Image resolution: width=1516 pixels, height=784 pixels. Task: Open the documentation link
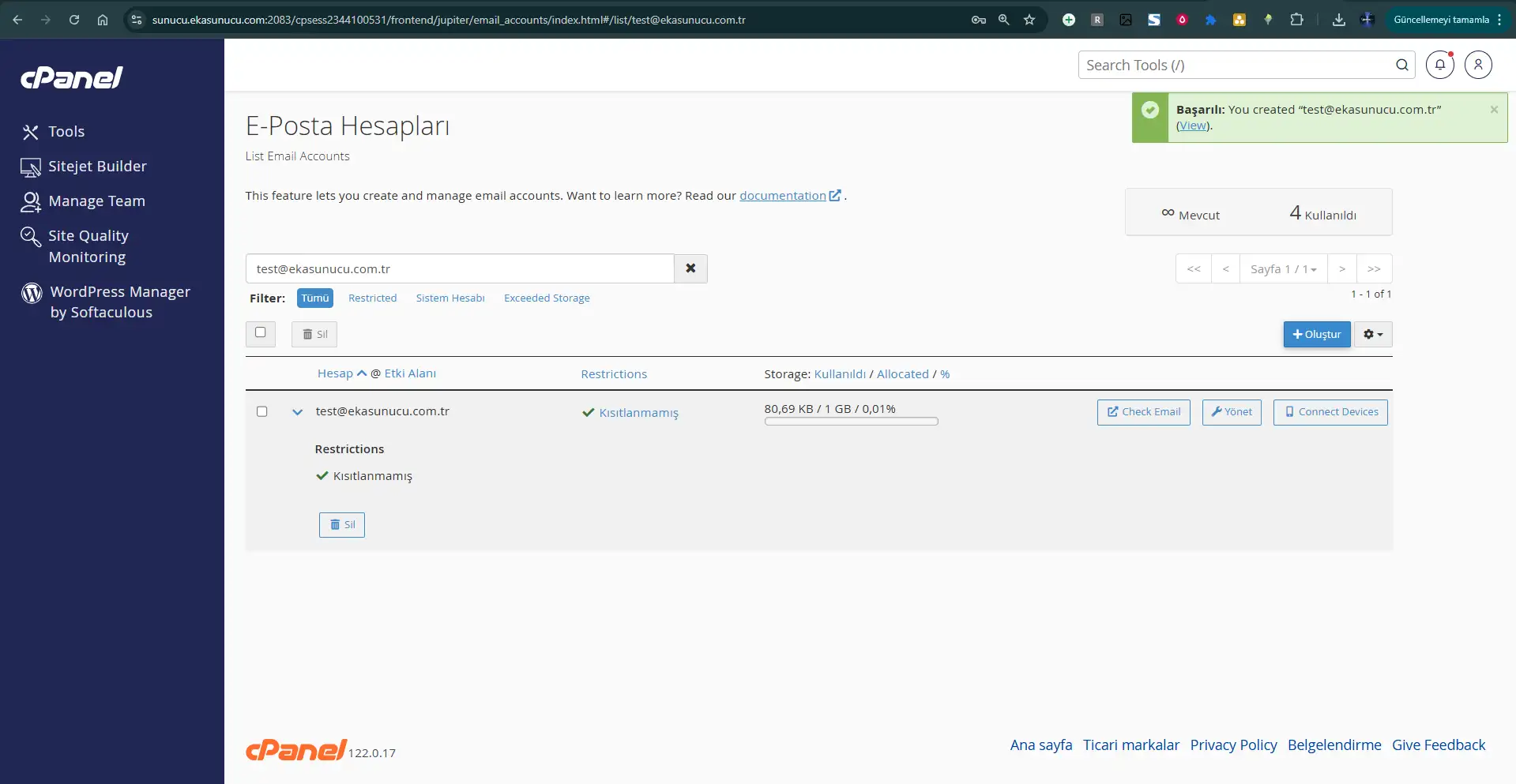[x=790, y=195]
